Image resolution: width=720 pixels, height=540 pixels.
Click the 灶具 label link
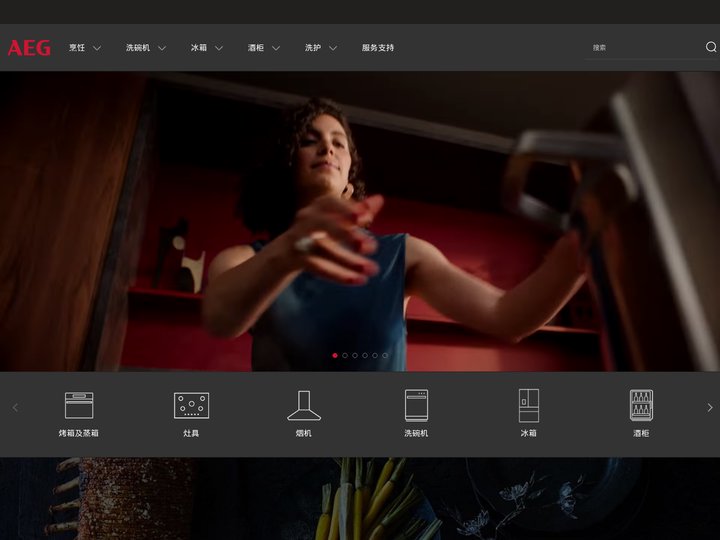tap(191, 433)
